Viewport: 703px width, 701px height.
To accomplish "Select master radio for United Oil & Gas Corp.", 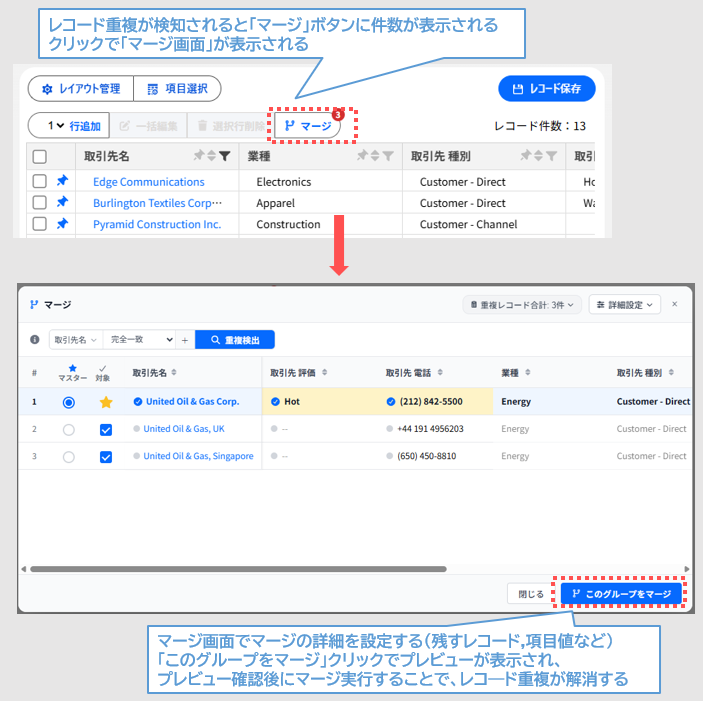I will 69,402.
